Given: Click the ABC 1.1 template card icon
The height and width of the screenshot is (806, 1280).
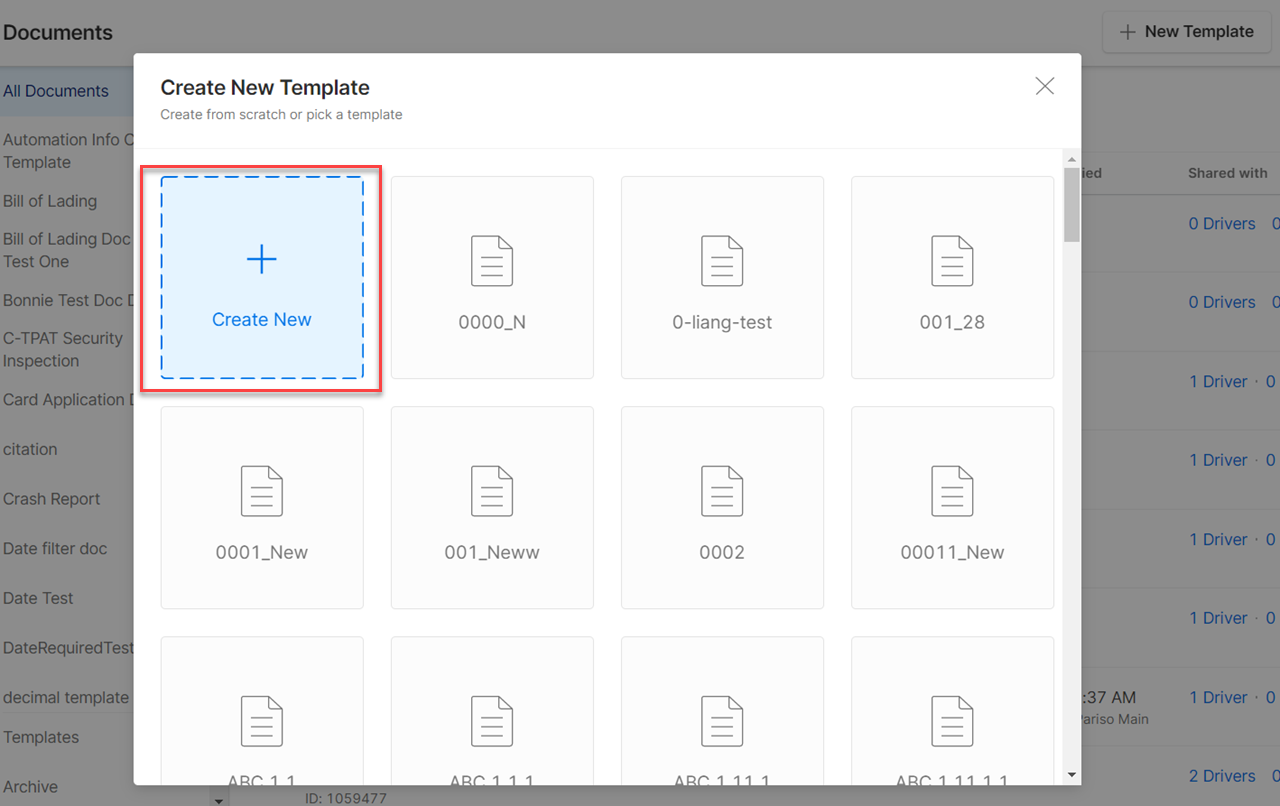Looking at the screenshot, I should (x=262, y=721).
